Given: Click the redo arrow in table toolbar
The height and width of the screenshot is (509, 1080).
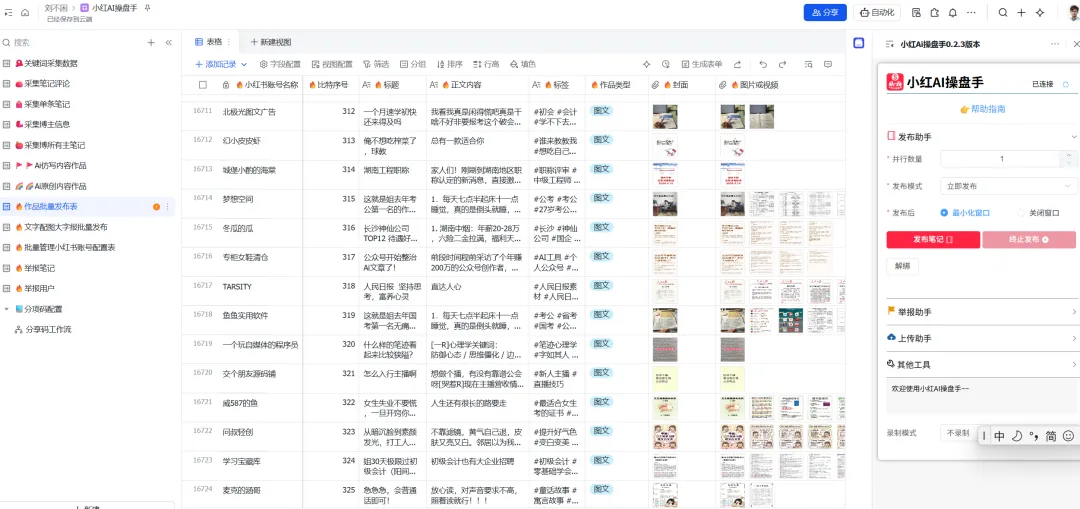Looking at the screenshot, I should [782, 64].
